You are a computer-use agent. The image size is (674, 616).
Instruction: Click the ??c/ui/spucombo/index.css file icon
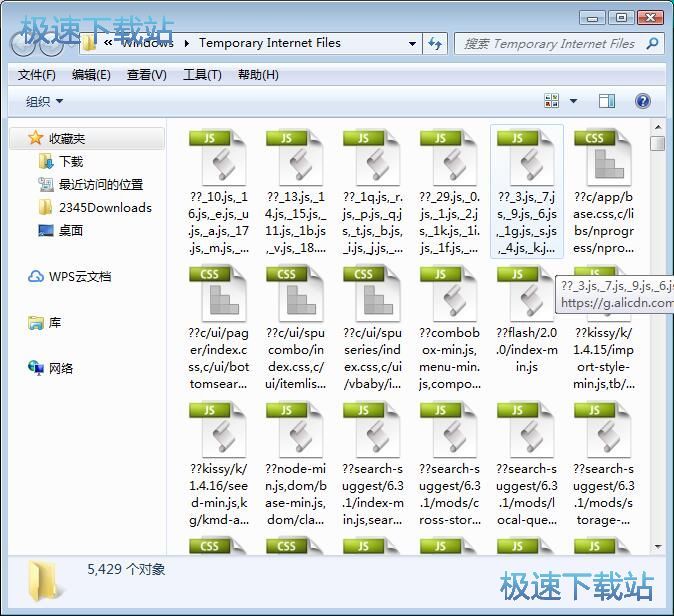coord(295,293)
